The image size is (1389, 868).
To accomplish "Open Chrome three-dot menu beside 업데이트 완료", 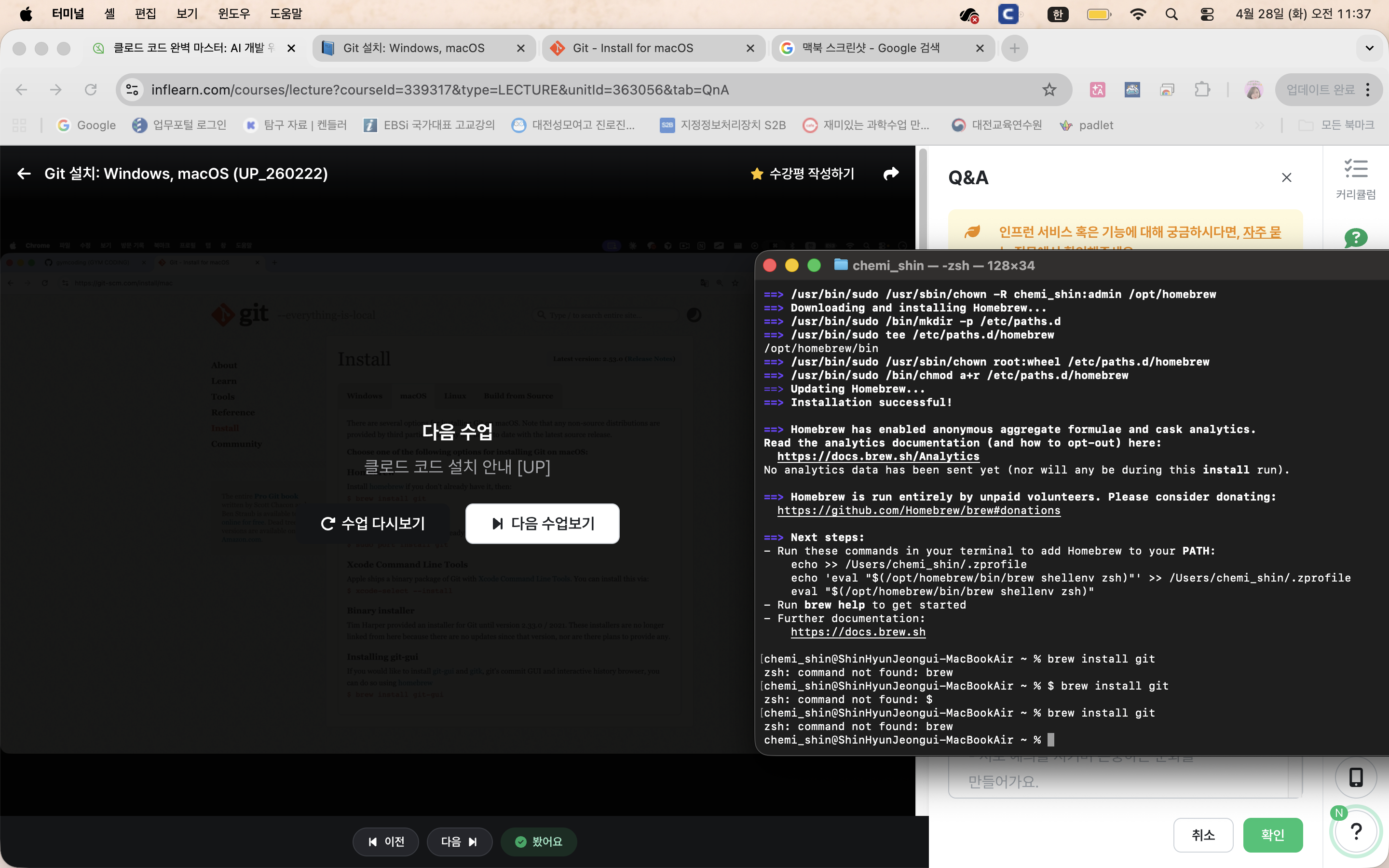I will [x=1368, y=90].
